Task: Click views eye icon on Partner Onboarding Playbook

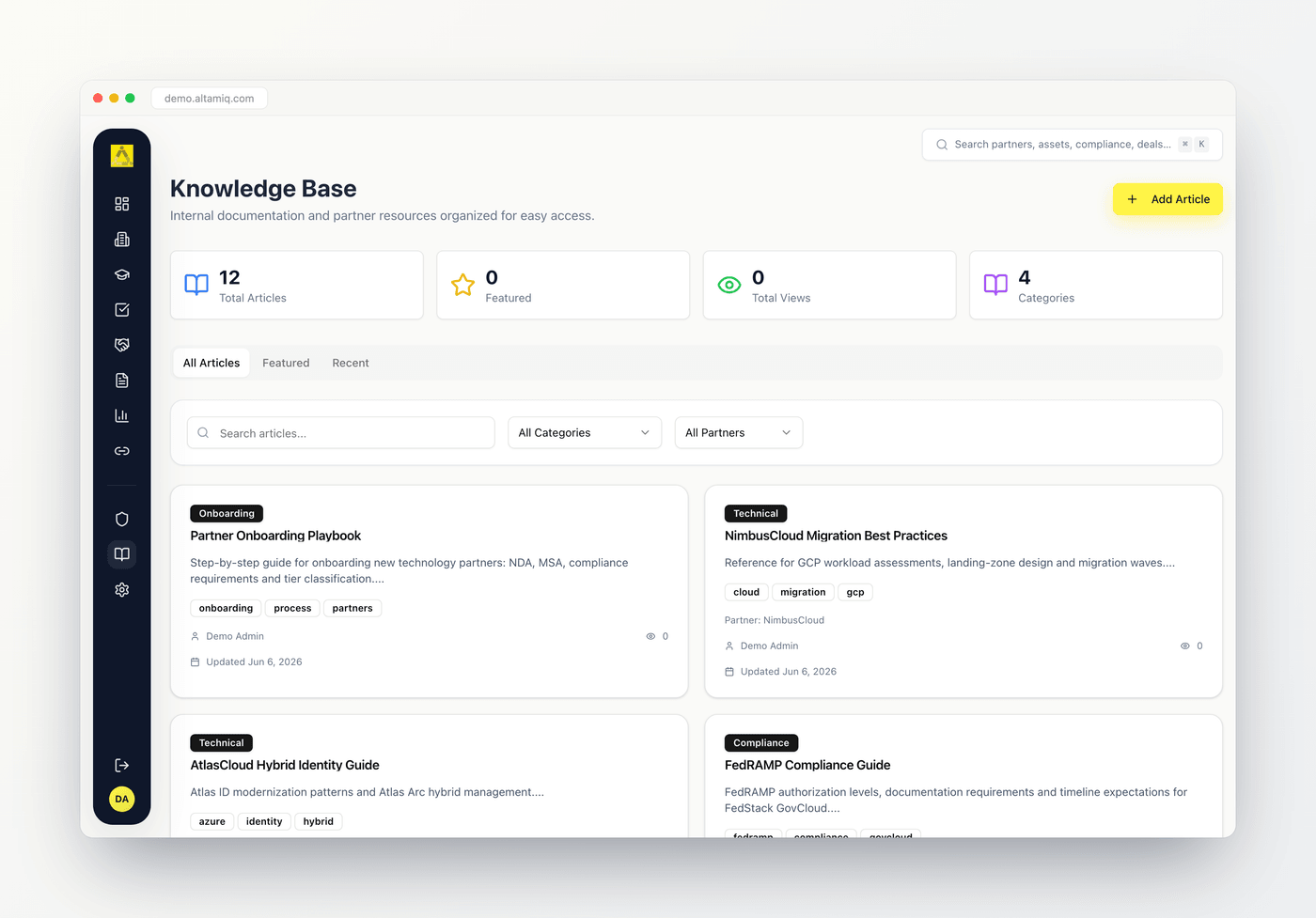Action: tap(650, 636)
